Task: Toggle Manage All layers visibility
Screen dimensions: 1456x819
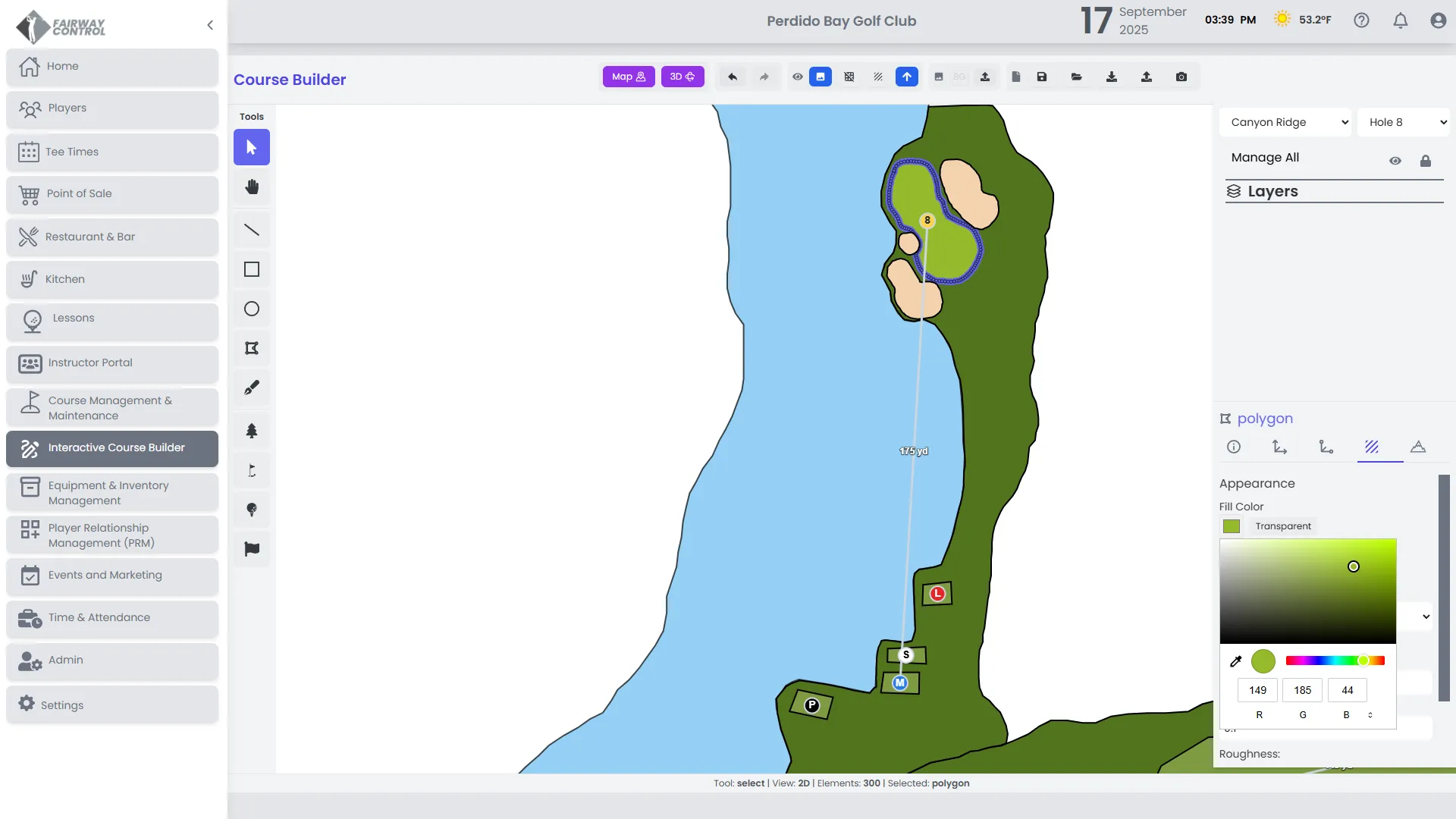Action: 1395,161
